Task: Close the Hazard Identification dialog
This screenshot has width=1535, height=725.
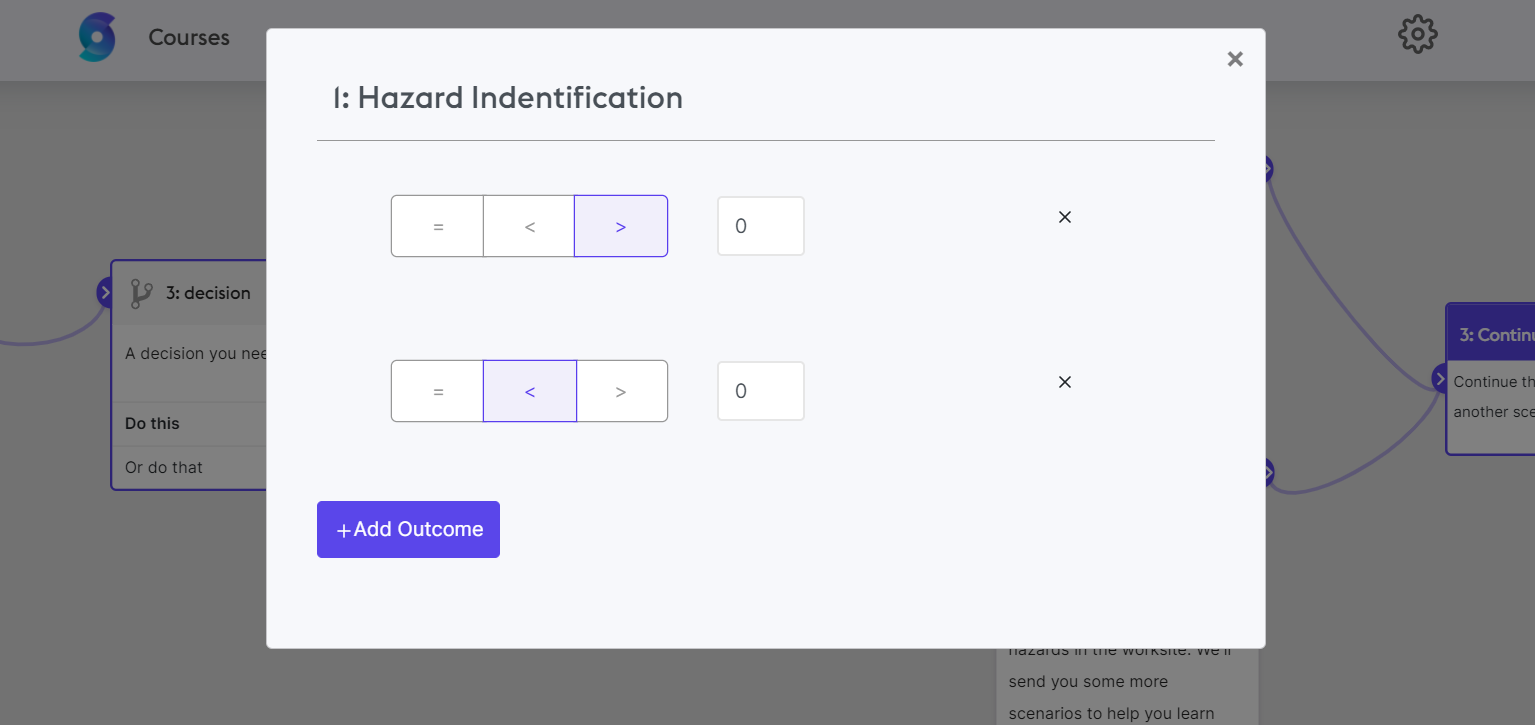Action: (x=1235, y=59)
